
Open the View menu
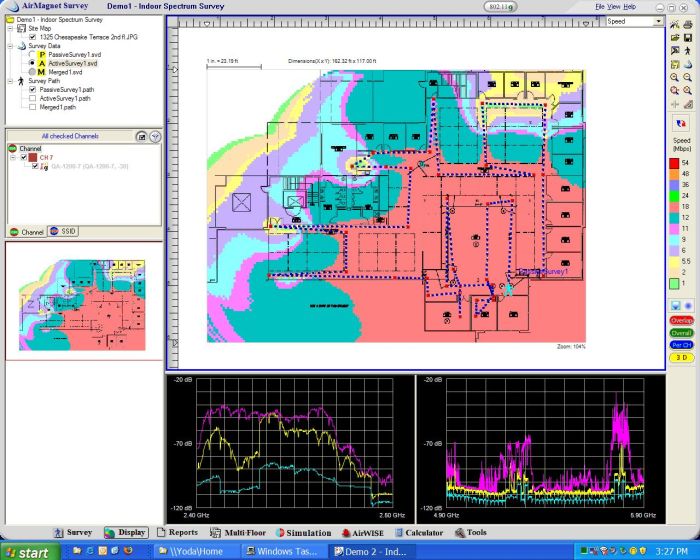pos(614,7)
